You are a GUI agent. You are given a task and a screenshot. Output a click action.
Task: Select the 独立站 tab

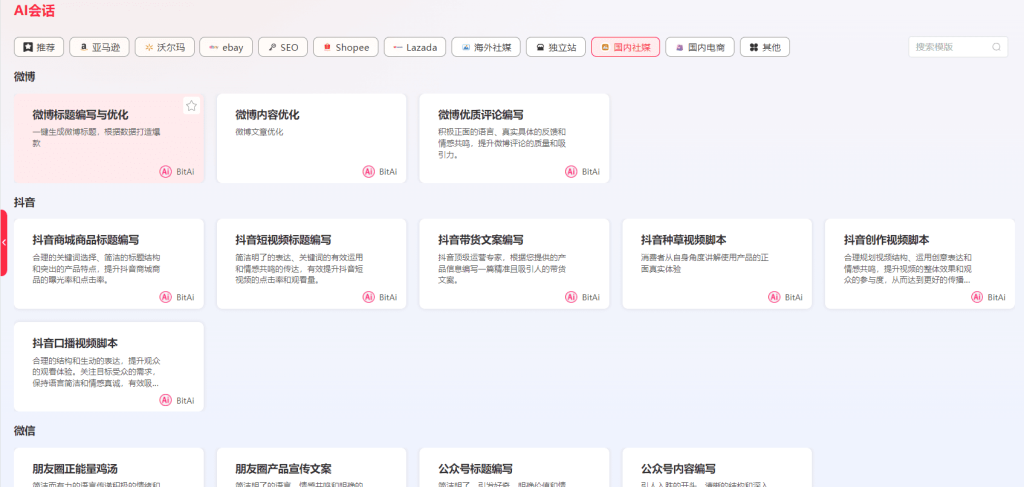[555, 47]
